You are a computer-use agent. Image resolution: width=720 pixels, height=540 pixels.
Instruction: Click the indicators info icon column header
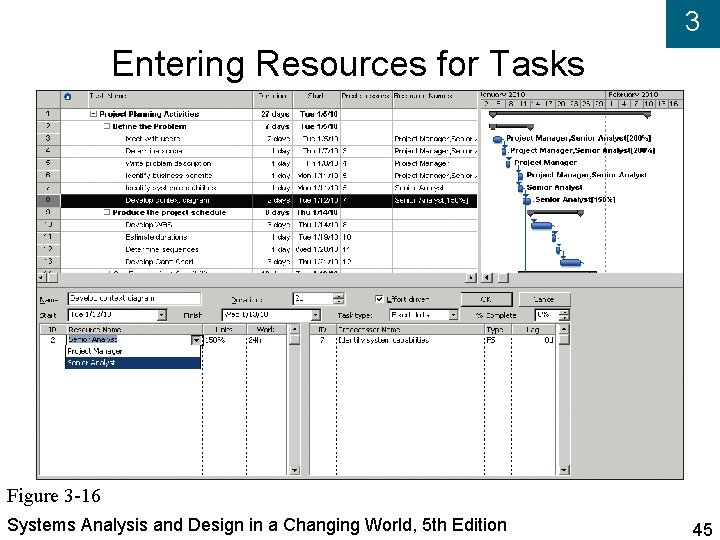[x=68, y=96]
